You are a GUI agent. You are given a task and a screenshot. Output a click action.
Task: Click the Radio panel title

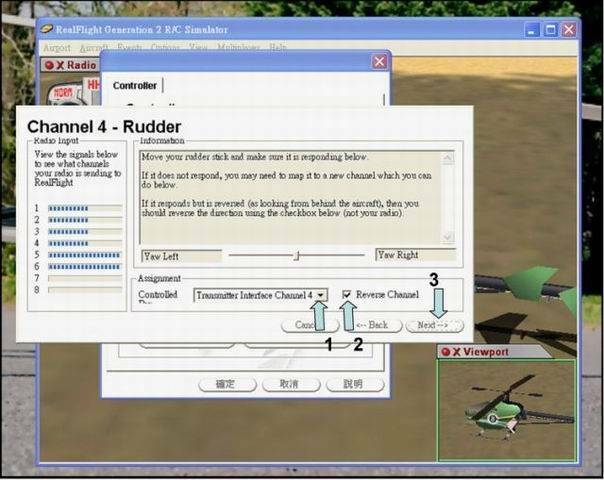pos(82,65)
